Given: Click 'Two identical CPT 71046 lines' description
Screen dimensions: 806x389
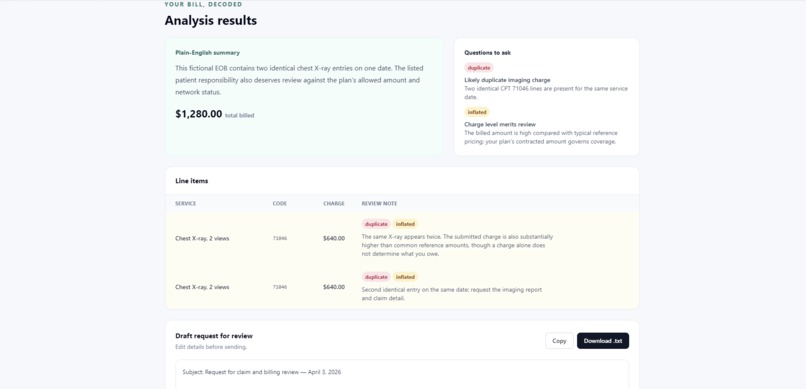Looking at the screenshot, I should (x=546, y=93).
